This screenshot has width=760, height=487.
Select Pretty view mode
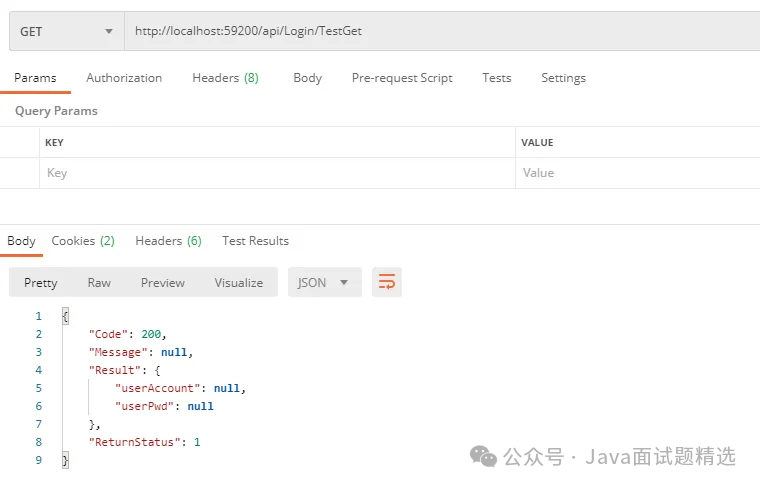[x=41, y=283]
